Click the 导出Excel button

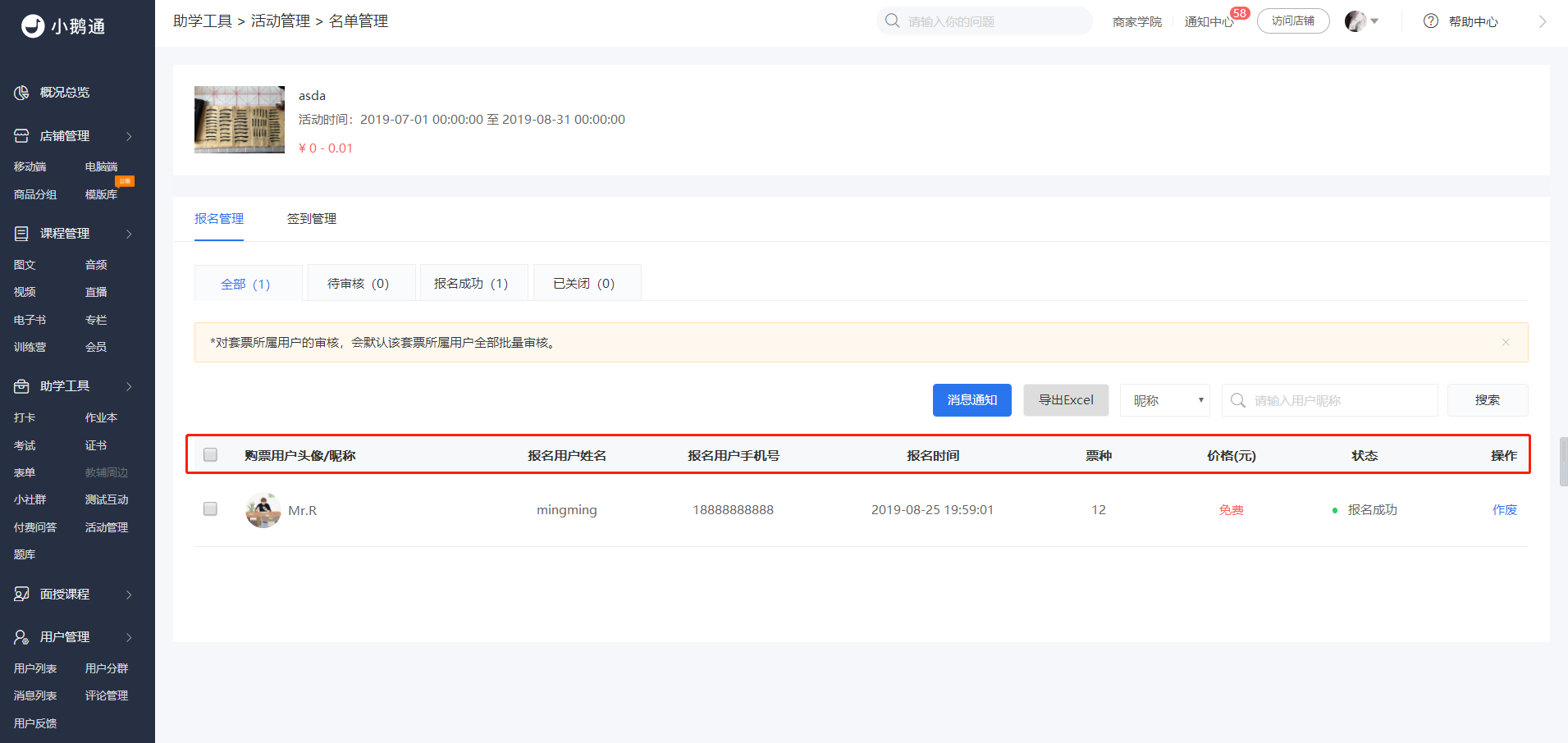point(1066,400)
